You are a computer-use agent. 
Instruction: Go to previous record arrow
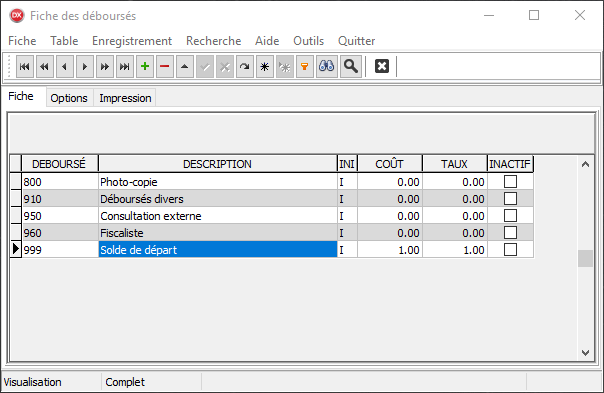(x=65, y=67)
